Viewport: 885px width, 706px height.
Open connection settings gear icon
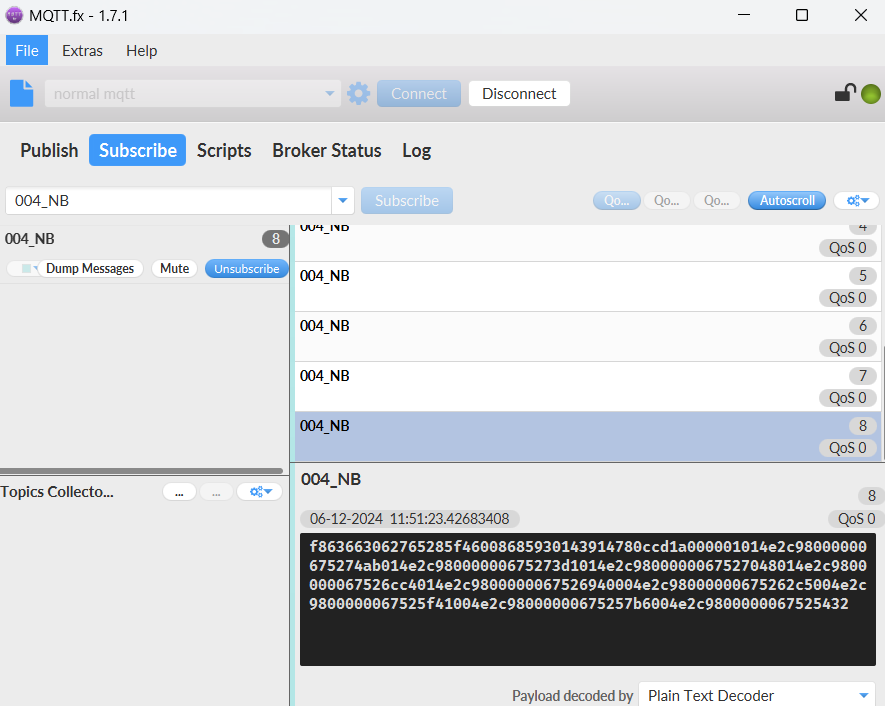(x=358, y=94)
